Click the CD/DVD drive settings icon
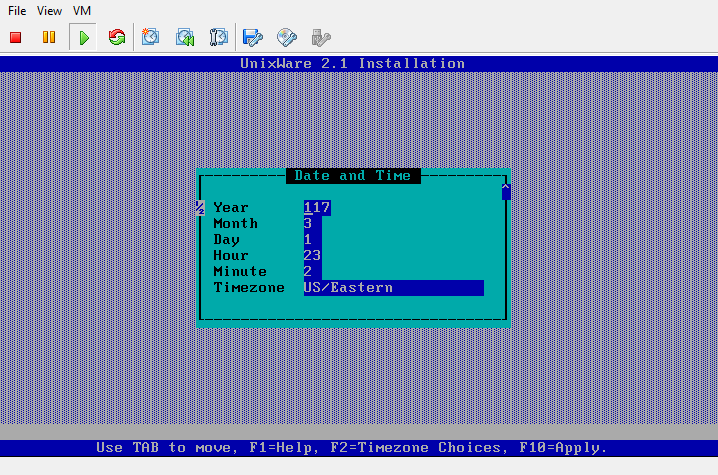Viewport: 718px width, 475px height. pyautogui.click(x=287, y=38)
